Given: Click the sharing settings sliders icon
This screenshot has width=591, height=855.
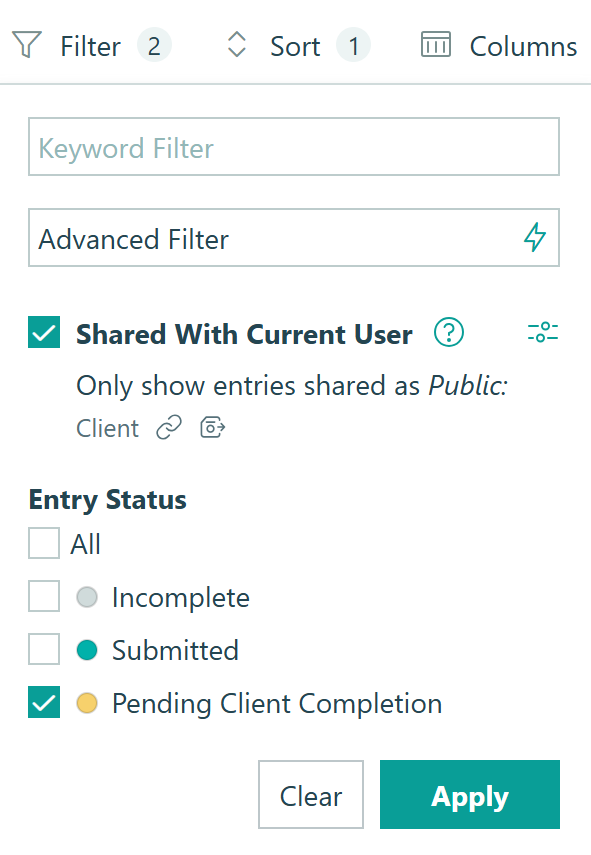Looking at the screenshot, I should [543, 333].
